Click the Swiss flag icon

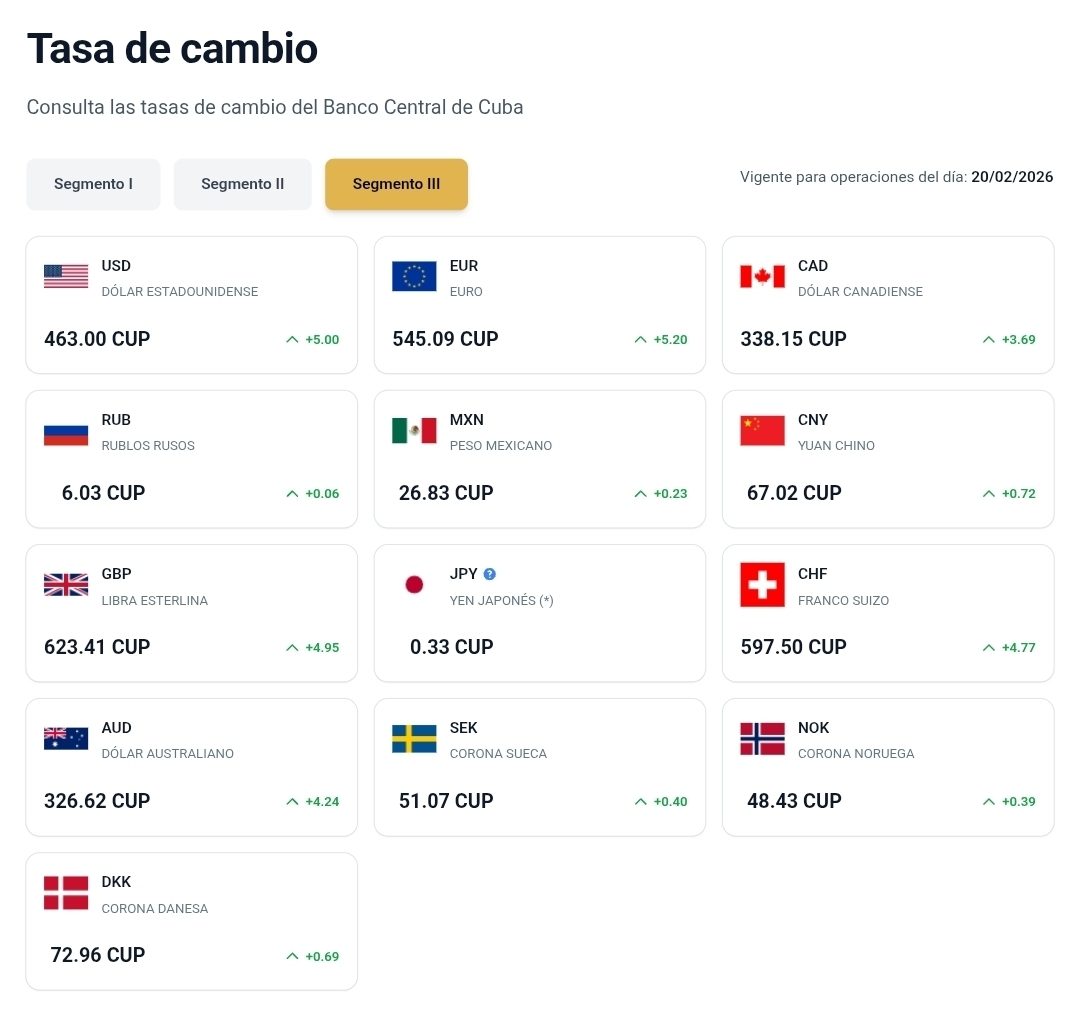pyautogui.click(x=762, y=585)
